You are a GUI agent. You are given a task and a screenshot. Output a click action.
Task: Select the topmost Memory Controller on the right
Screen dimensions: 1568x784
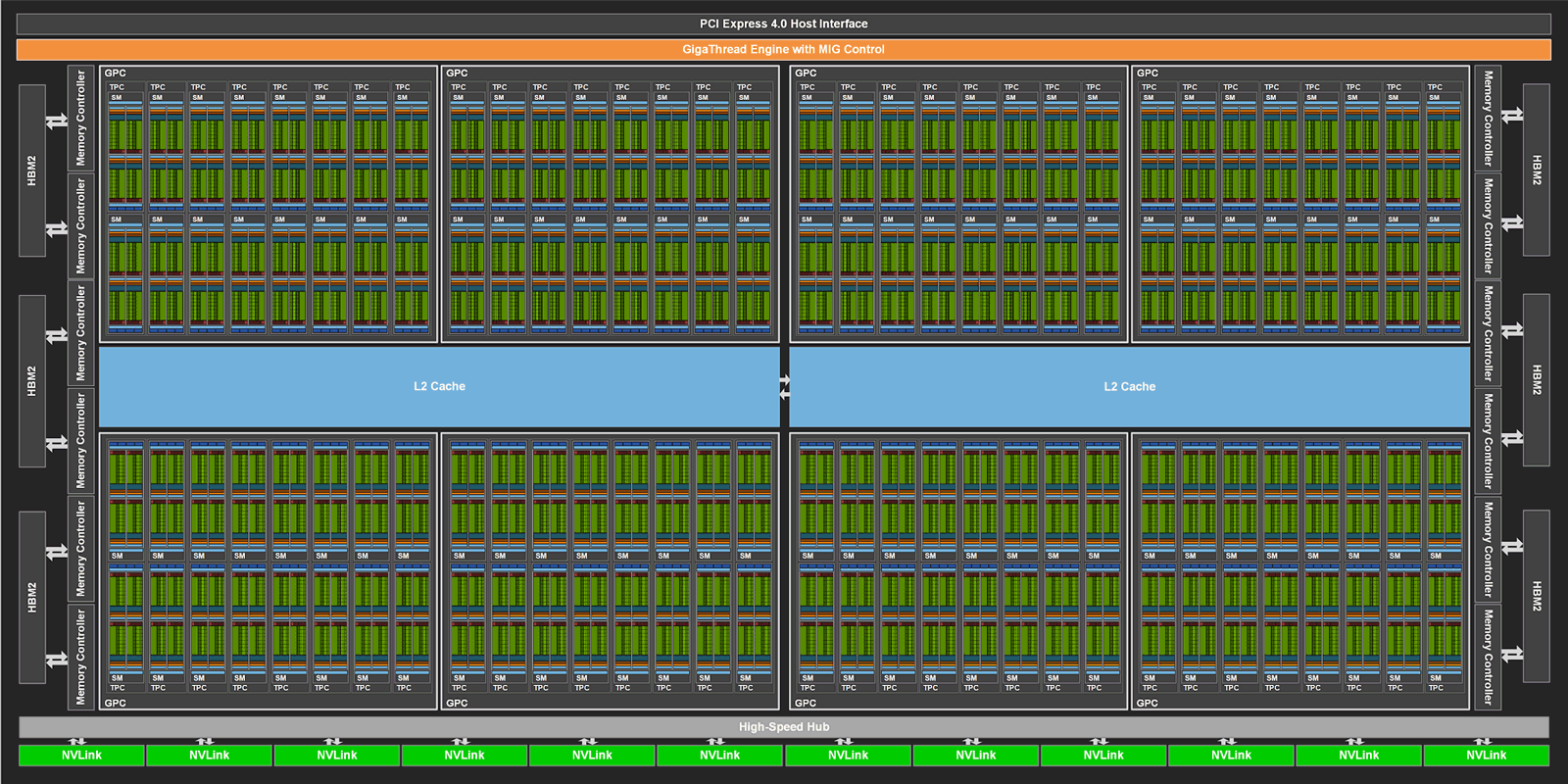click(x=1488, y=118)
